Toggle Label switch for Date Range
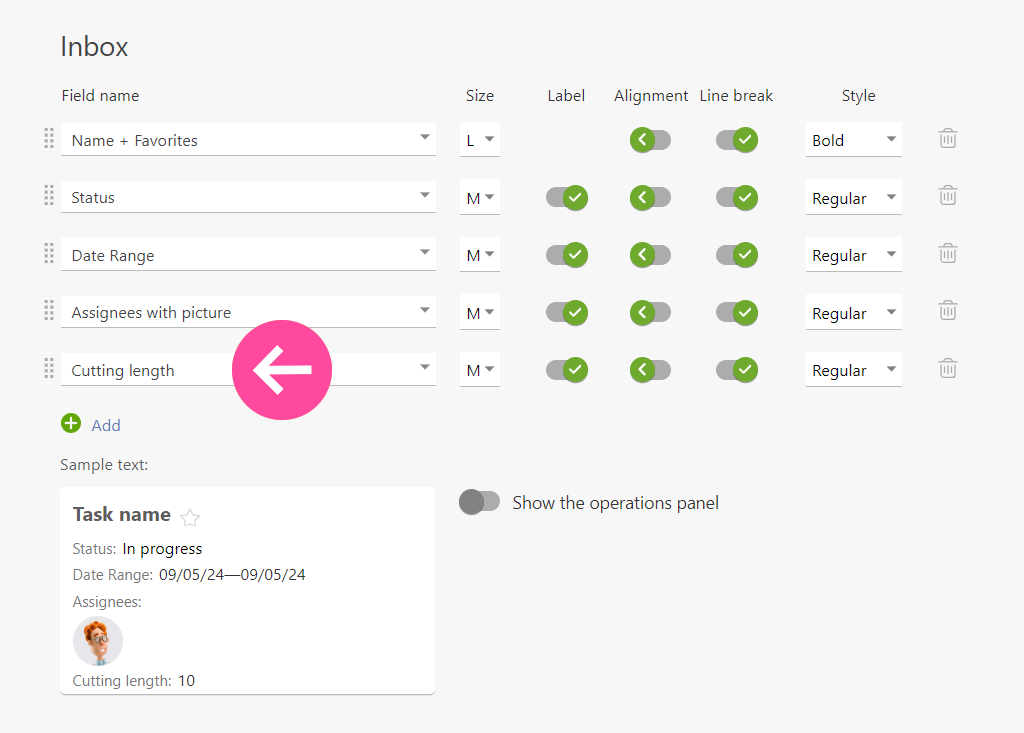The image size is (1024, 733). (x=567, y=255)
